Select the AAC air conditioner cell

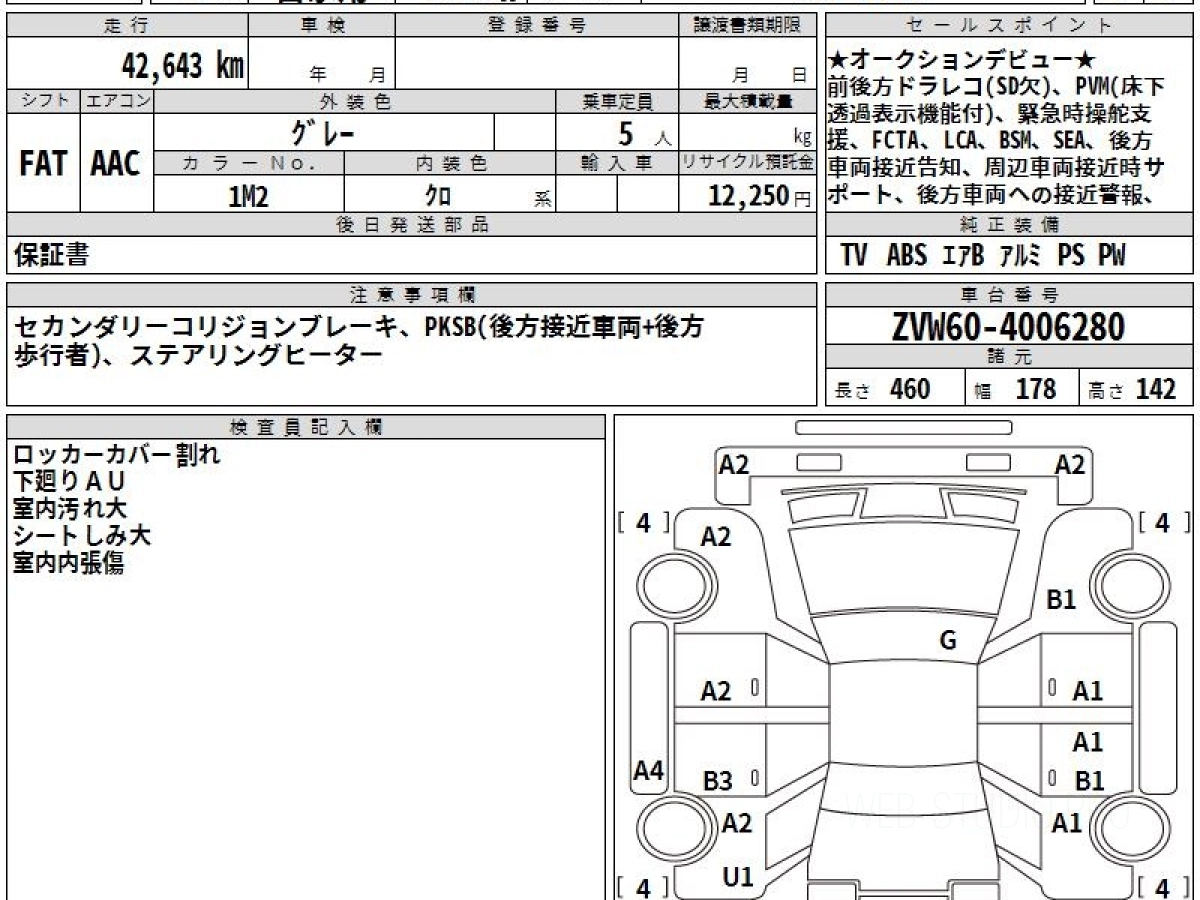(x=116, y=165)
